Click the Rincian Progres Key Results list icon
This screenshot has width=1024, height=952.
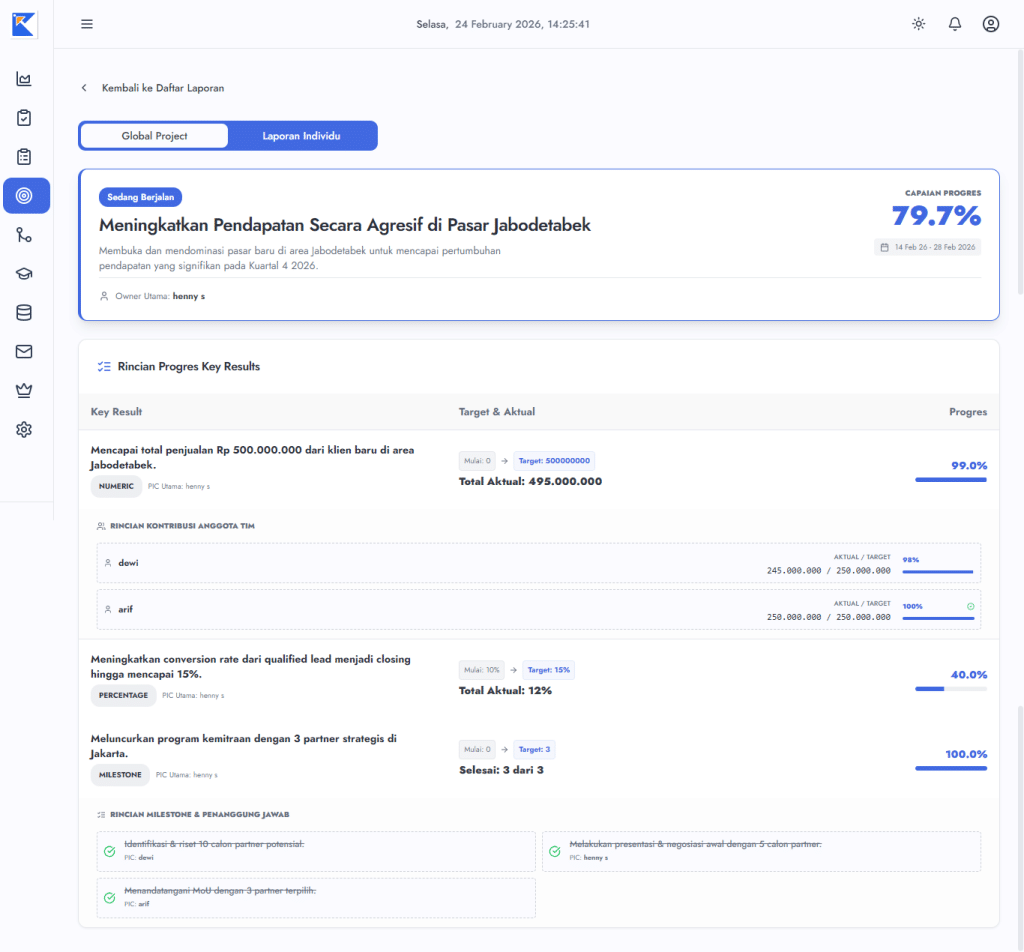pos(104,367)
